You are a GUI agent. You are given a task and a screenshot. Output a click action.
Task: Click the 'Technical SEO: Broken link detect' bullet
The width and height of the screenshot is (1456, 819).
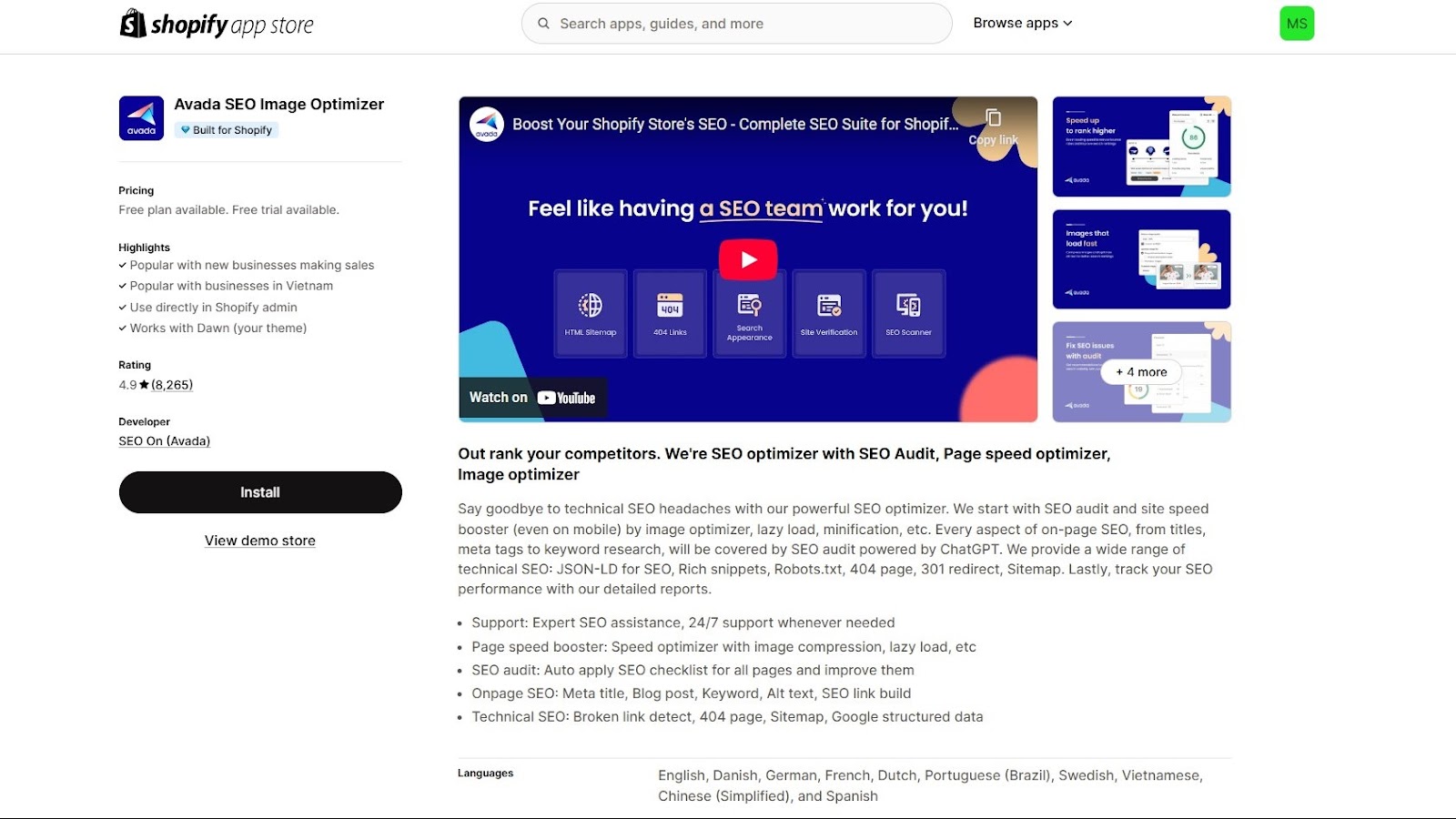tap(727, 717)
